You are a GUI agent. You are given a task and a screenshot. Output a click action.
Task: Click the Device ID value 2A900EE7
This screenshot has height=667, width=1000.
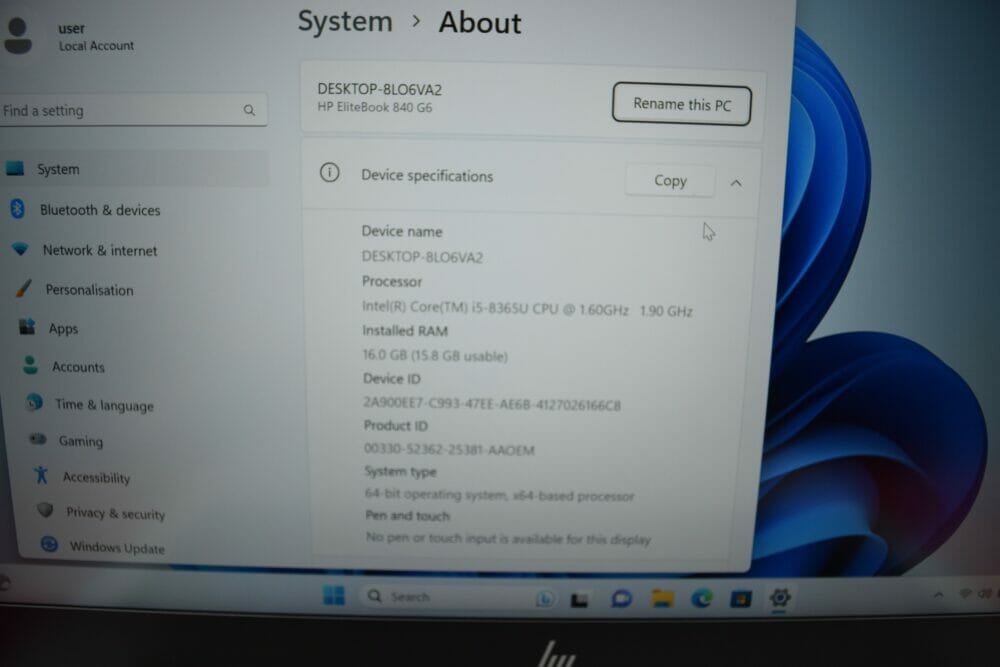492,404
